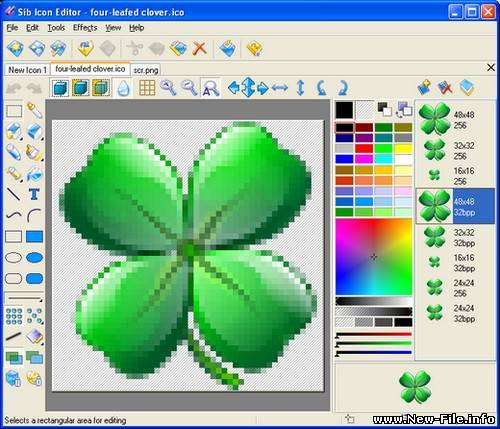Select the 32x32 32bpp format
The image size is (500, 429).
tap(454, 237)
